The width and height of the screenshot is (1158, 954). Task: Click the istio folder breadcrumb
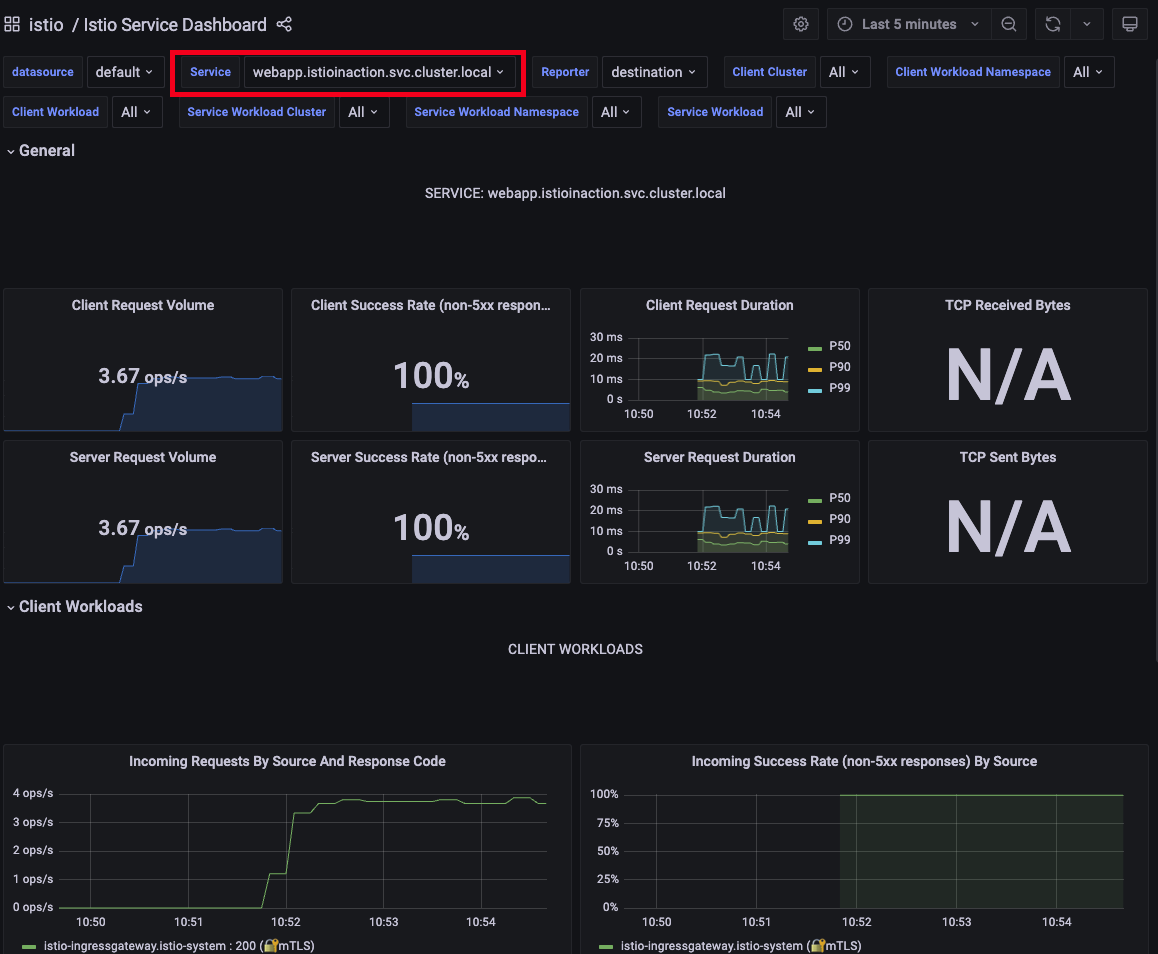coord(46,24)
